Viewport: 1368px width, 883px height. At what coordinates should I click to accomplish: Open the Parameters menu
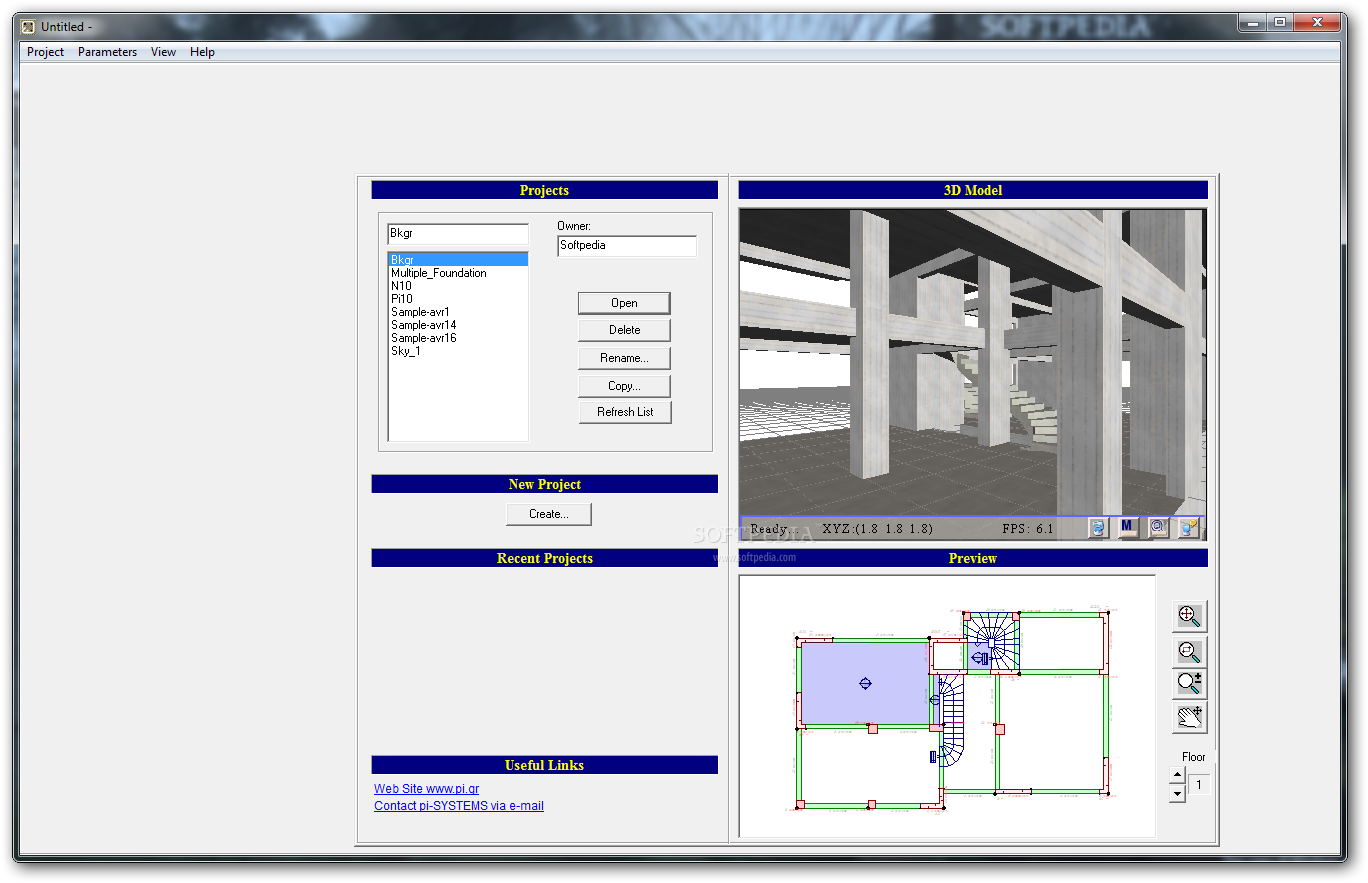click(107, 52)
